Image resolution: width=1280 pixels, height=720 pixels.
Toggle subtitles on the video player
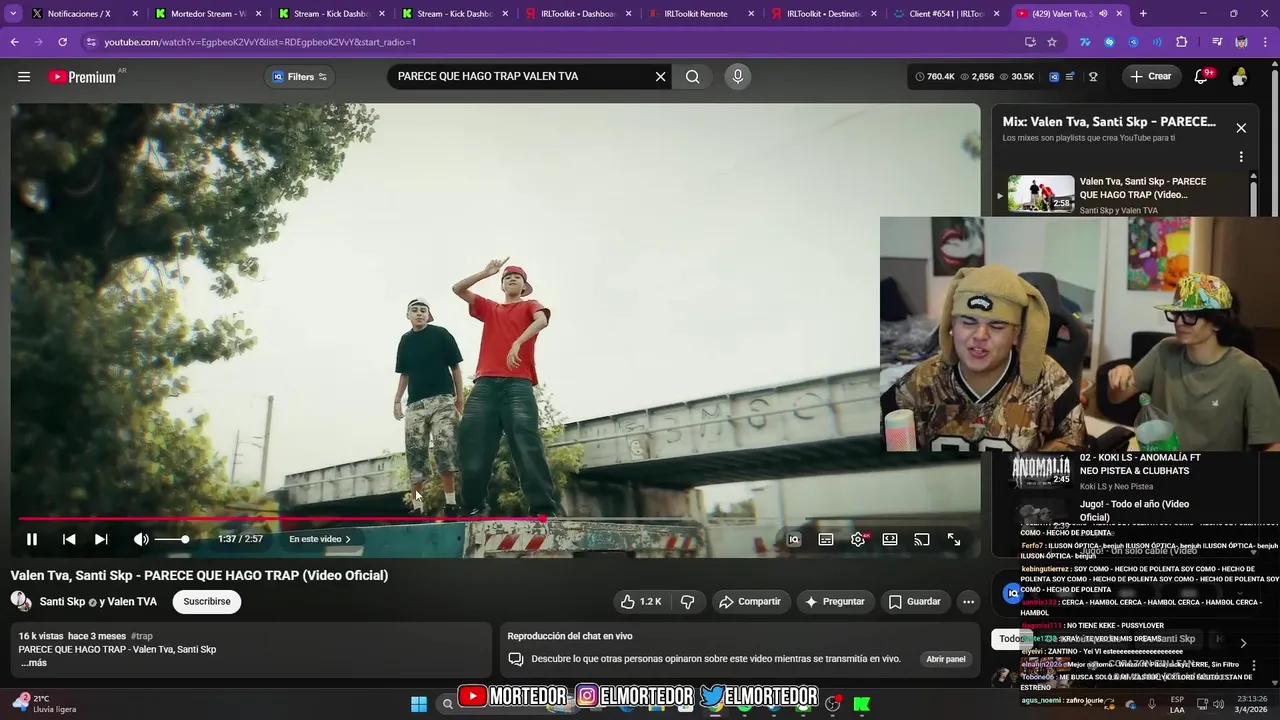tap(826, 539)
